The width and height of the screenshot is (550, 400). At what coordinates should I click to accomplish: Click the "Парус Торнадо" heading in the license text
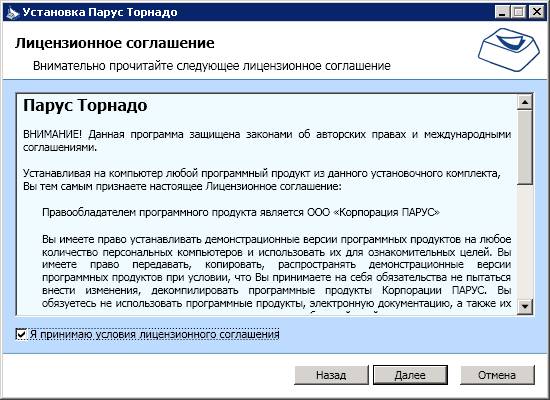85,105
